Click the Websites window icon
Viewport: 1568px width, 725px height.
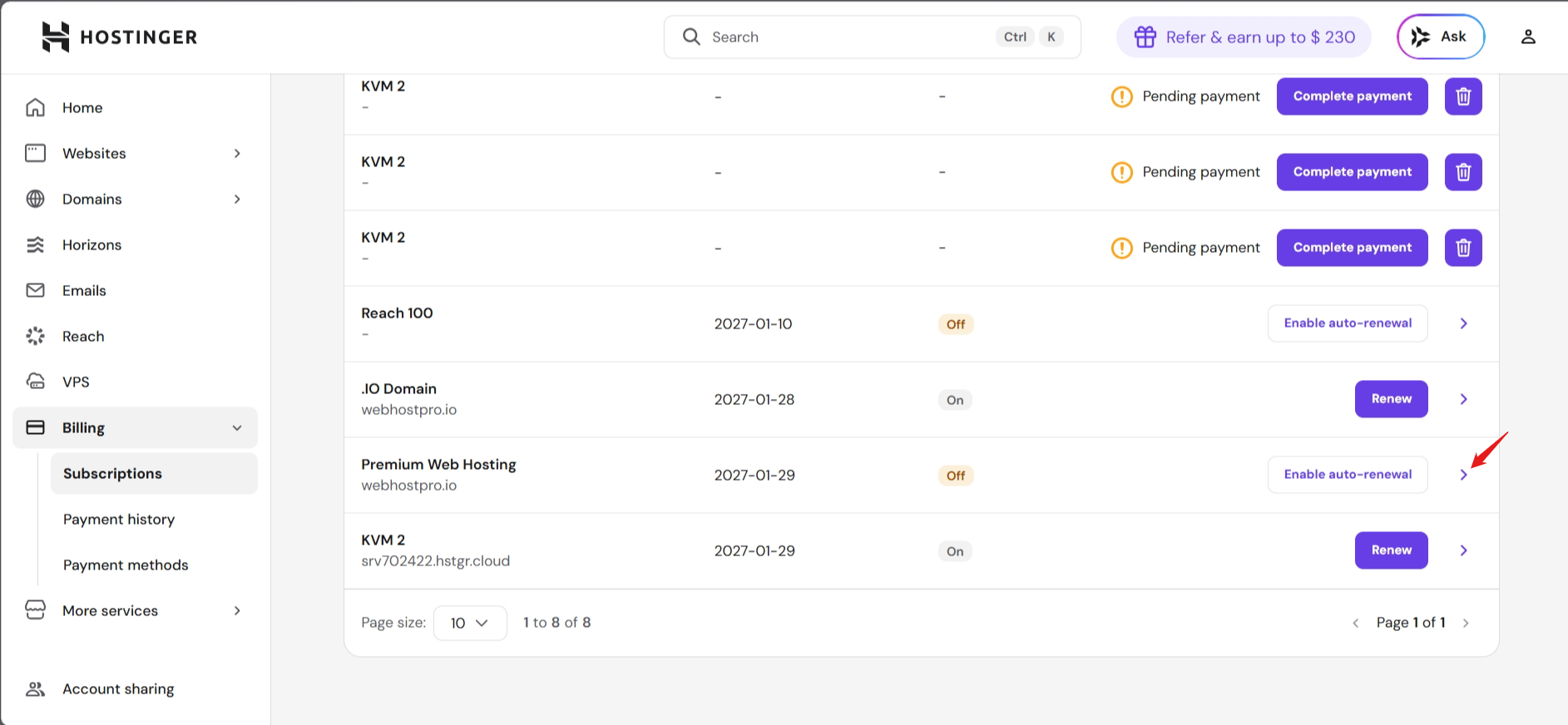[x=35, y=153]
